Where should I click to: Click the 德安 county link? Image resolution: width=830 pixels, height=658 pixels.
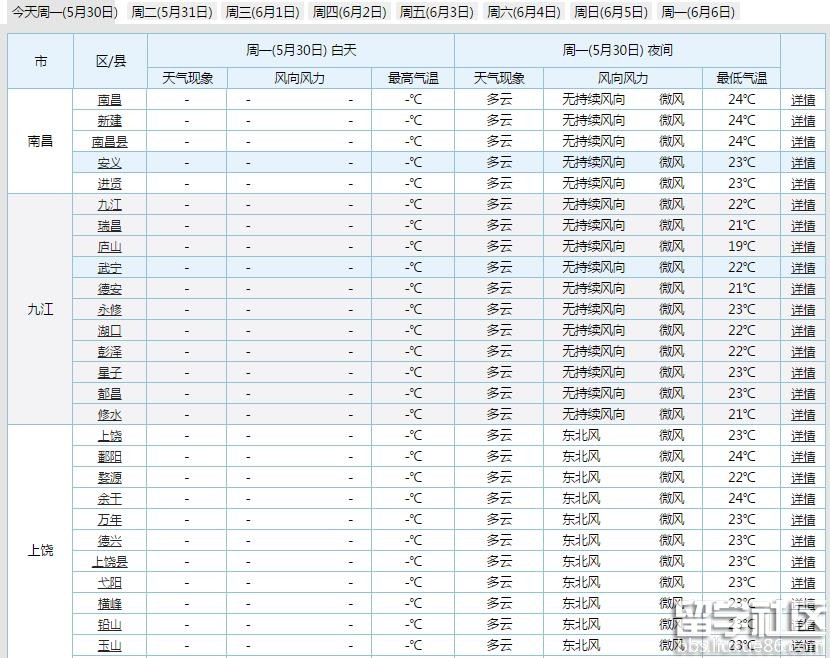coord(110,289)
